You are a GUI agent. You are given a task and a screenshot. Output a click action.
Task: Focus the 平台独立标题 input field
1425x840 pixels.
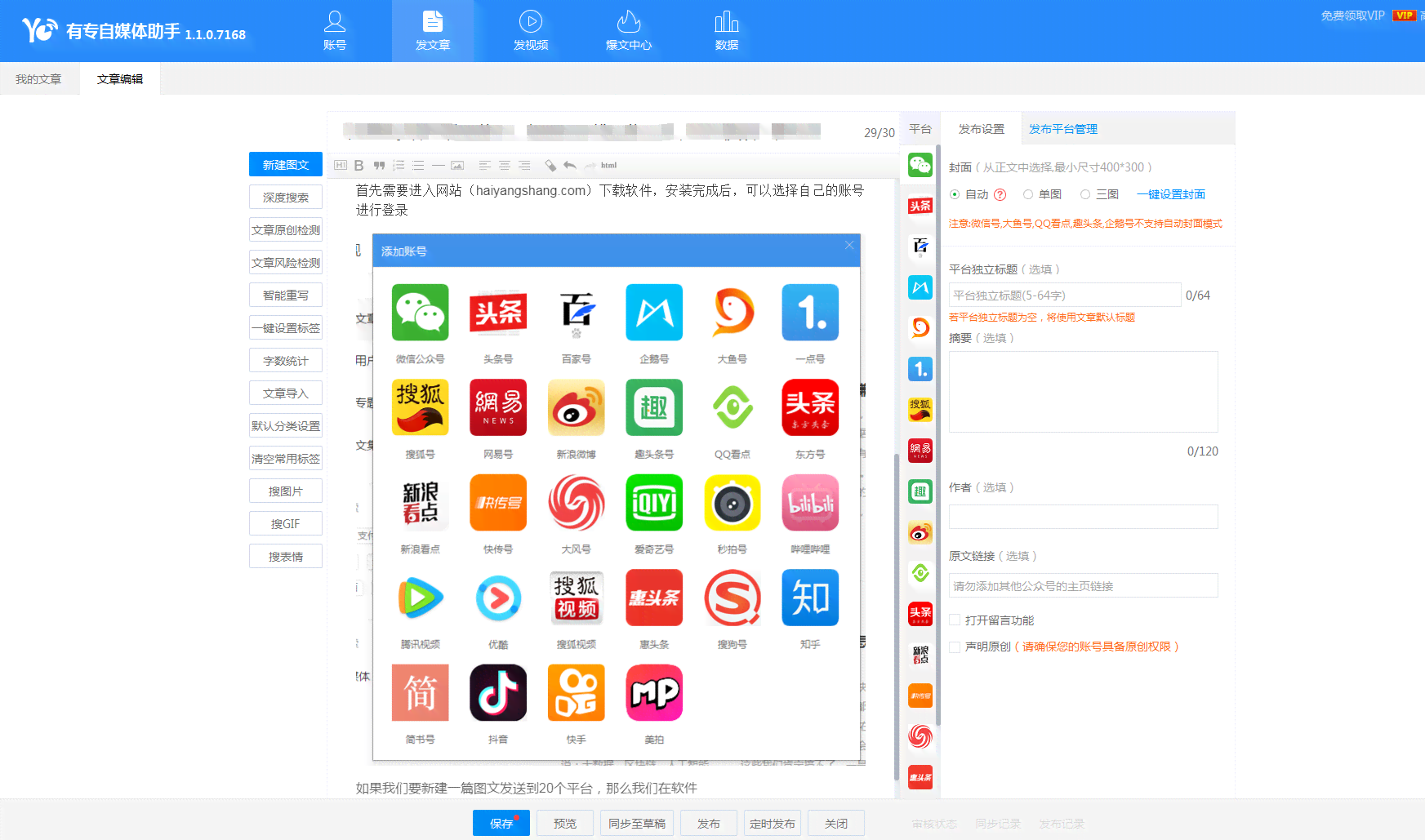coord(1065,295)
